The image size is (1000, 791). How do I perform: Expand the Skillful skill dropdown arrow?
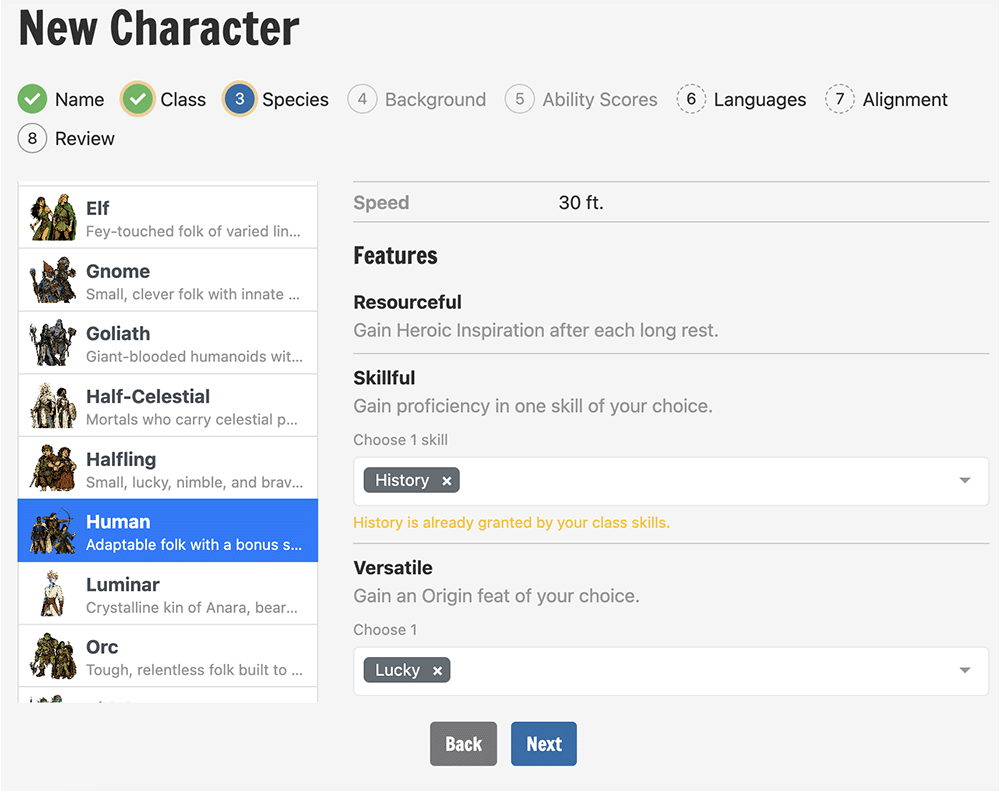click(965, 480)
